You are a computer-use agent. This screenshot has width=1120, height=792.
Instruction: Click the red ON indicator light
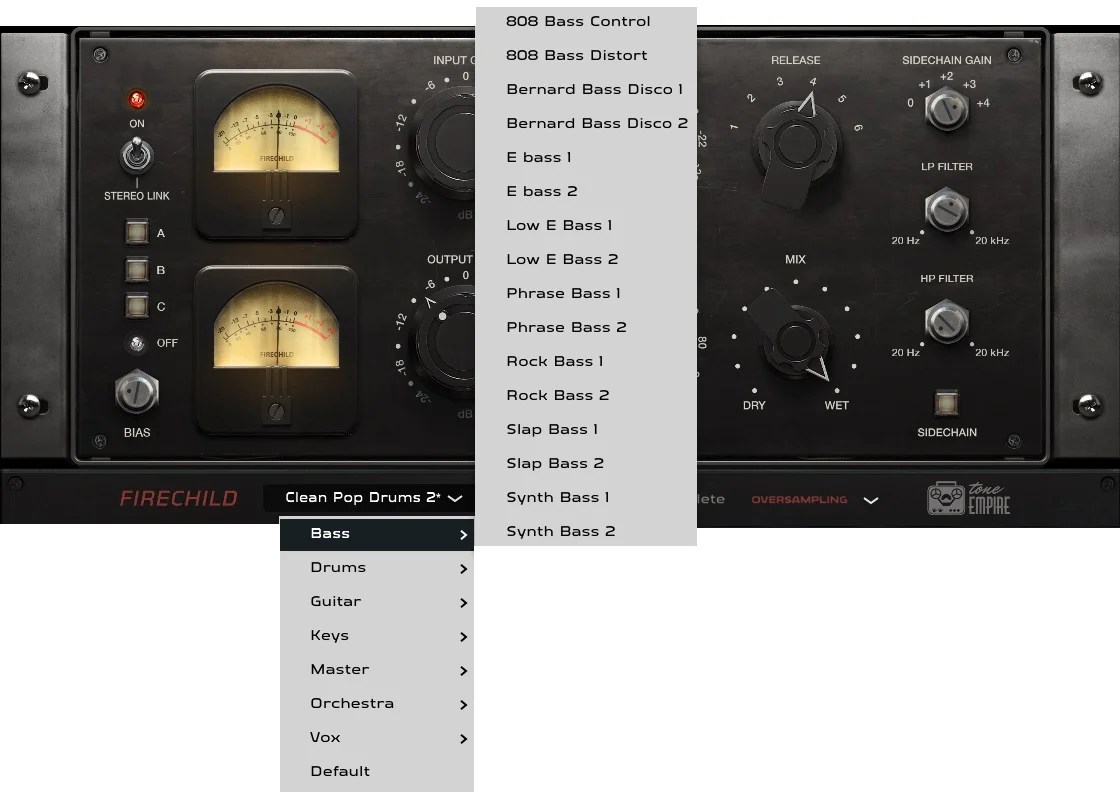tap(136, 99)
